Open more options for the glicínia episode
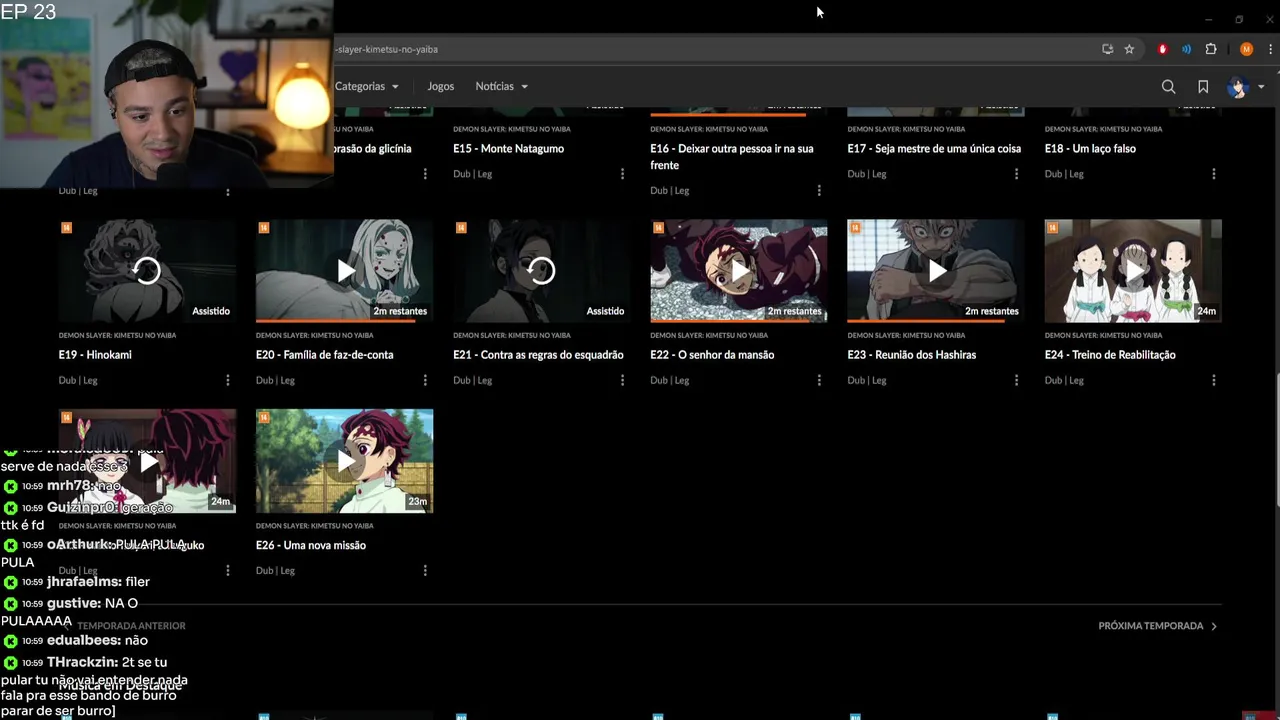Screen dimensions: 1280x720 tap(425, 174)
